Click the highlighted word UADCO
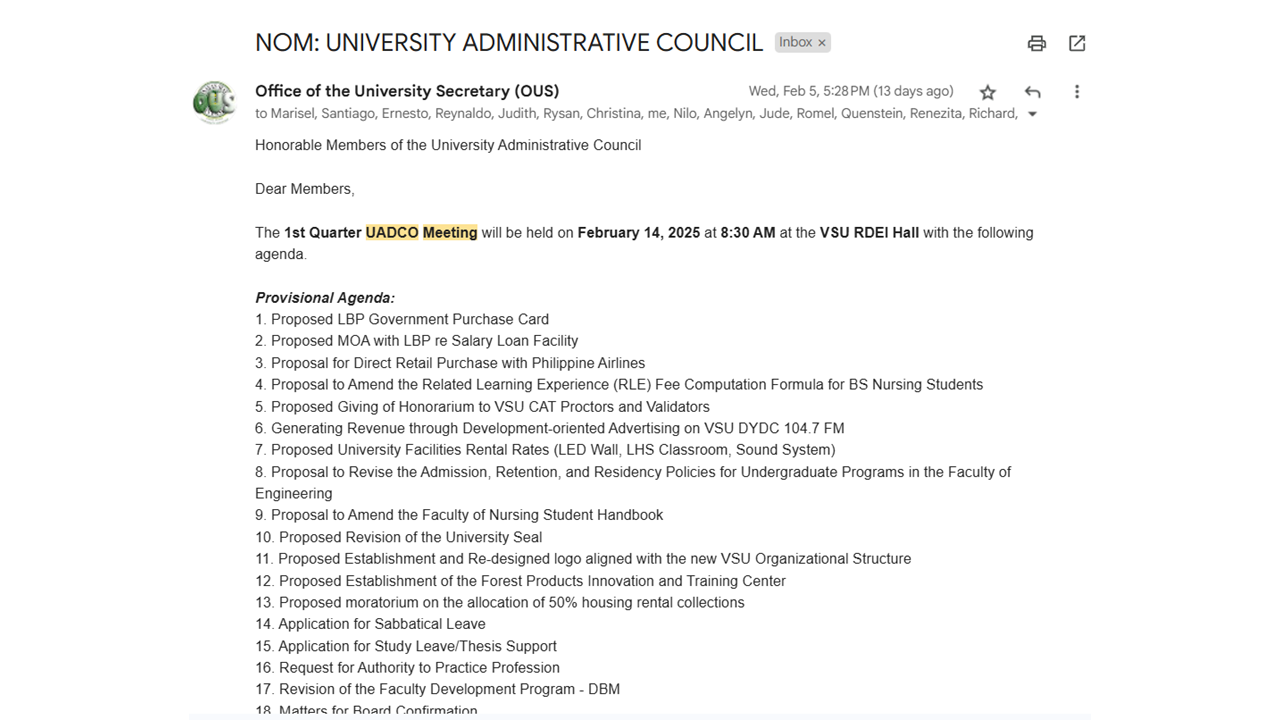The width and height of the screenshot is (1280, 720). (x=392, y=233)
